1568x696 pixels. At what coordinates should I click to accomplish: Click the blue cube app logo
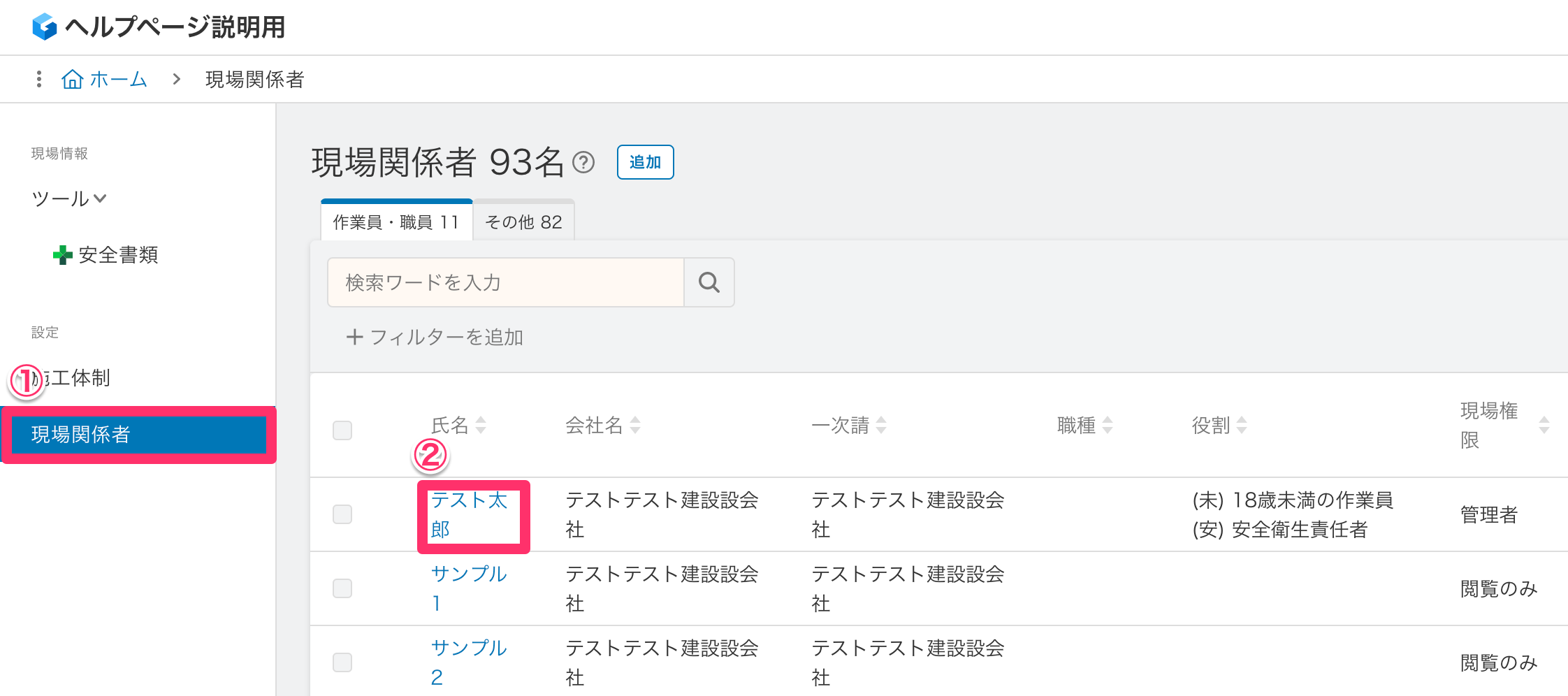(x=45, y=27)
